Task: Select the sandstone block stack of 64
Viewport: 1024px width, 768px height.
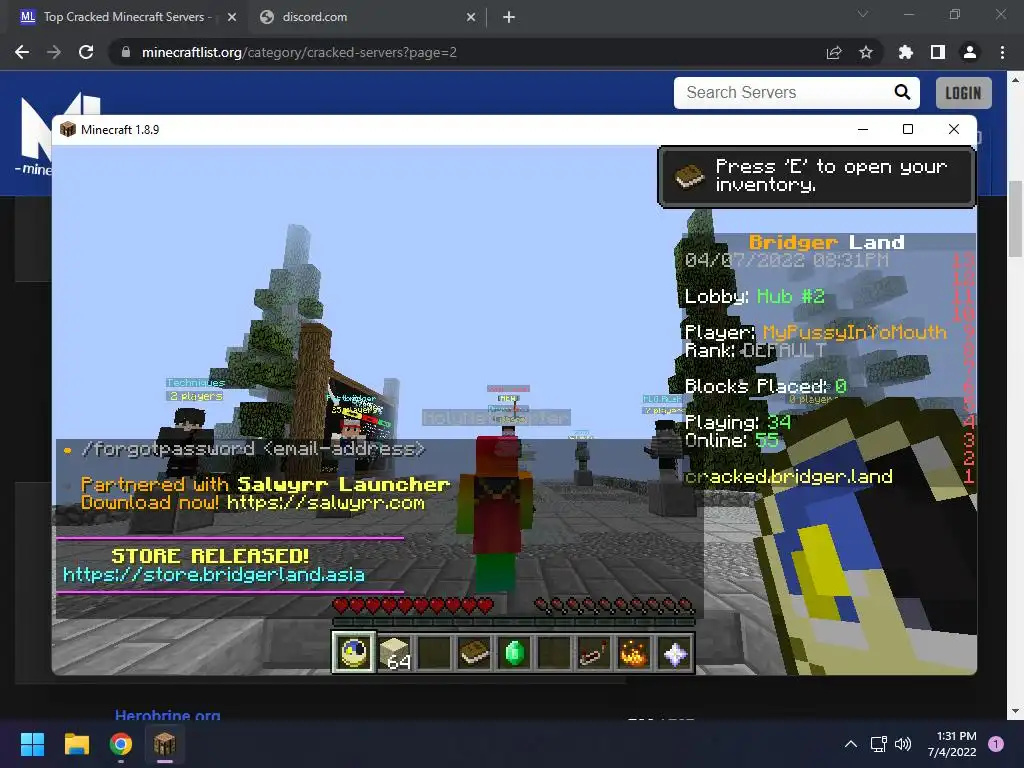Action: 395,653
